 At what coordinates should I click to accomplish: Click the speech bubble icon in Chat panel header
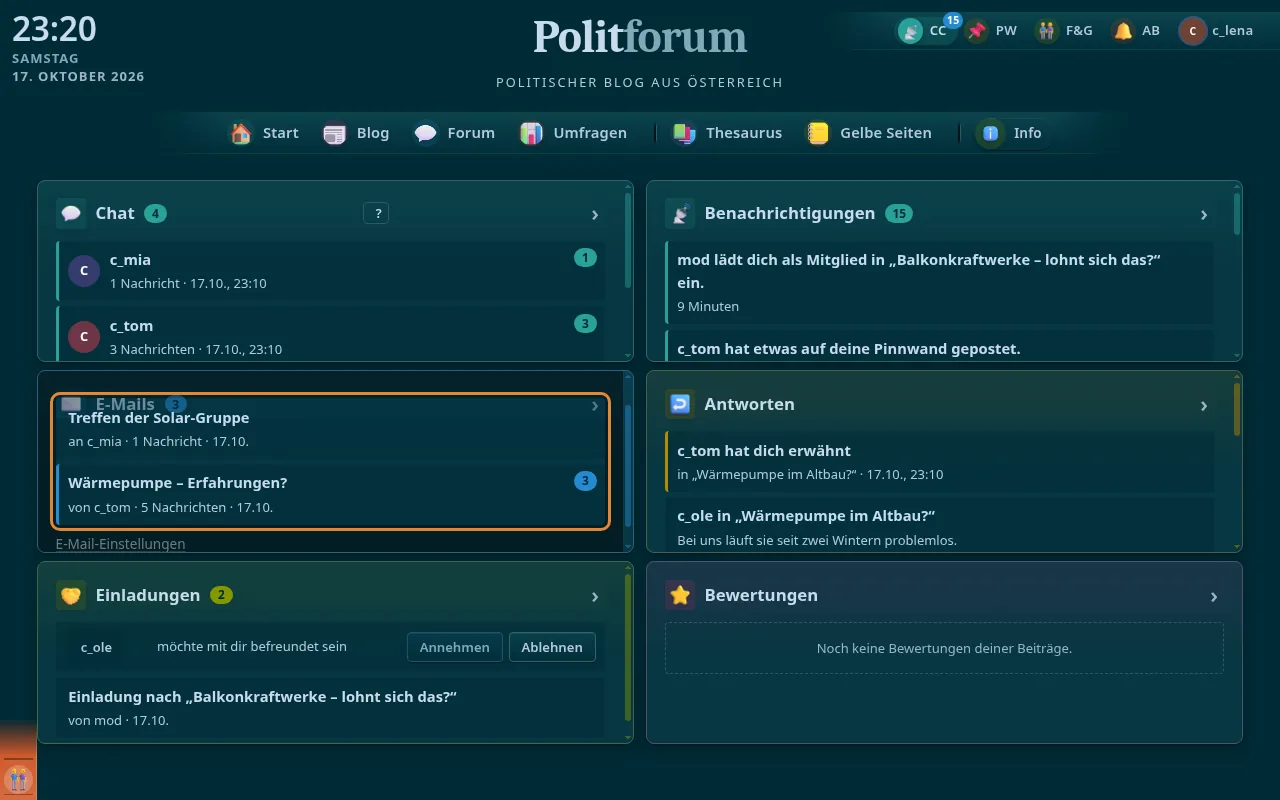coord(71,213)
